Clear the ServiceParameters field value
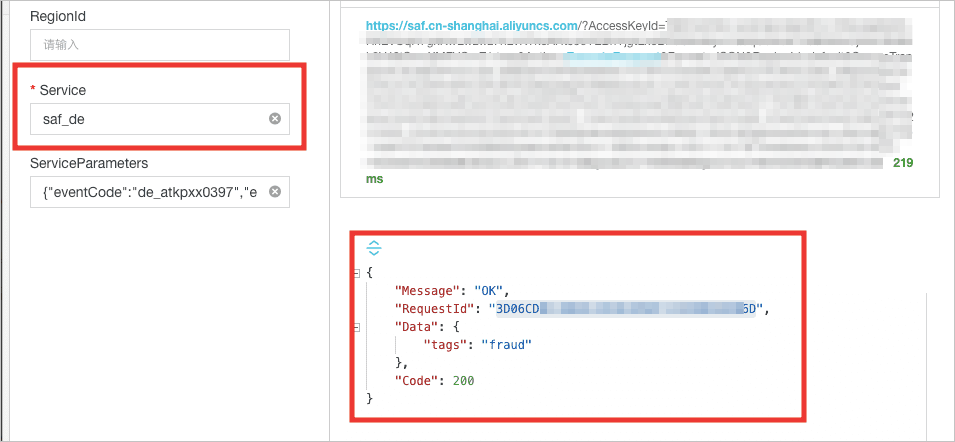 click(x=275, y=192)
